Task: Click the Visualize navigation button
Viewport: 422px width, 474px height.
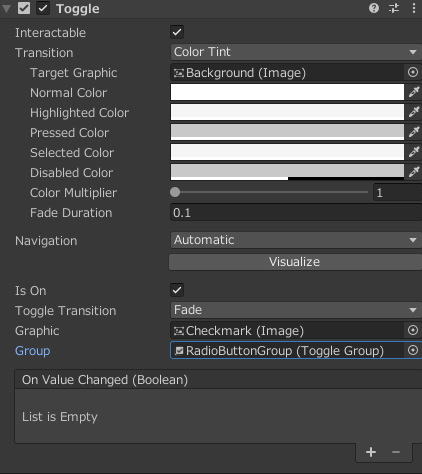Action: click(295, 262)
